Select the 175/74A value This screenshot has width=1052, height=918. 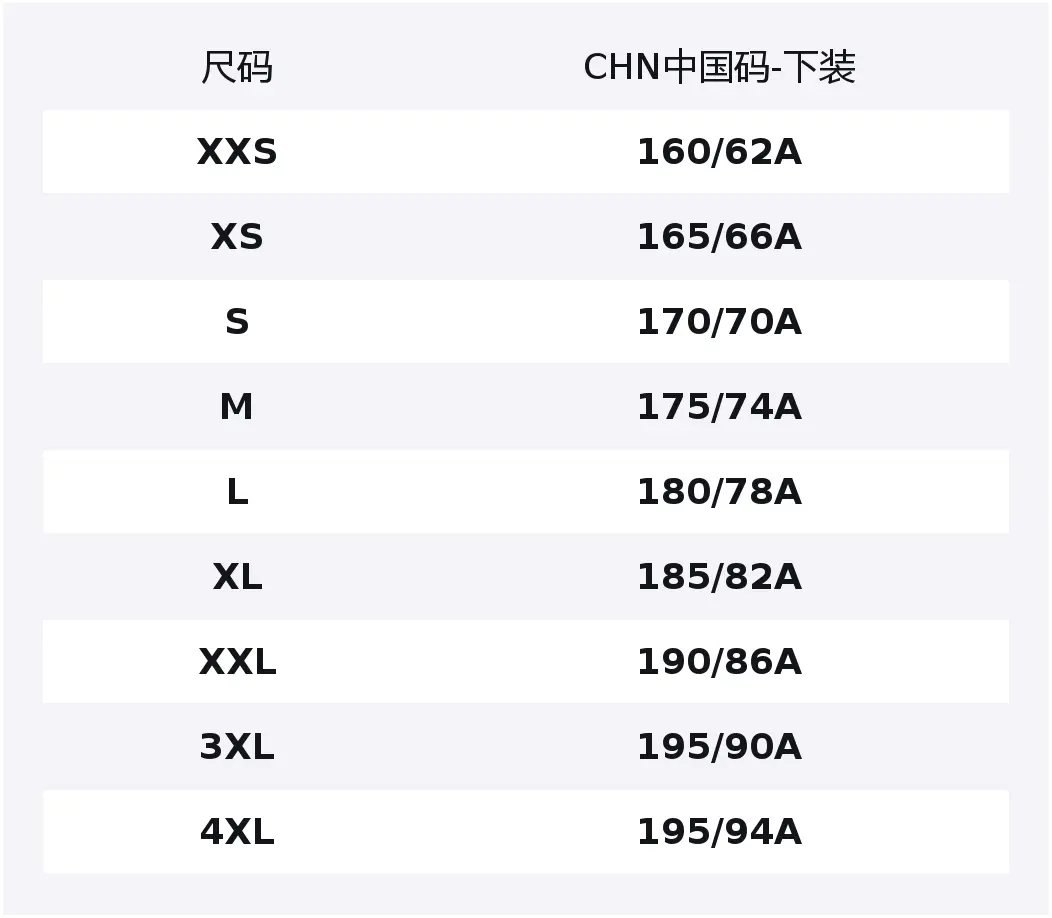719,407
